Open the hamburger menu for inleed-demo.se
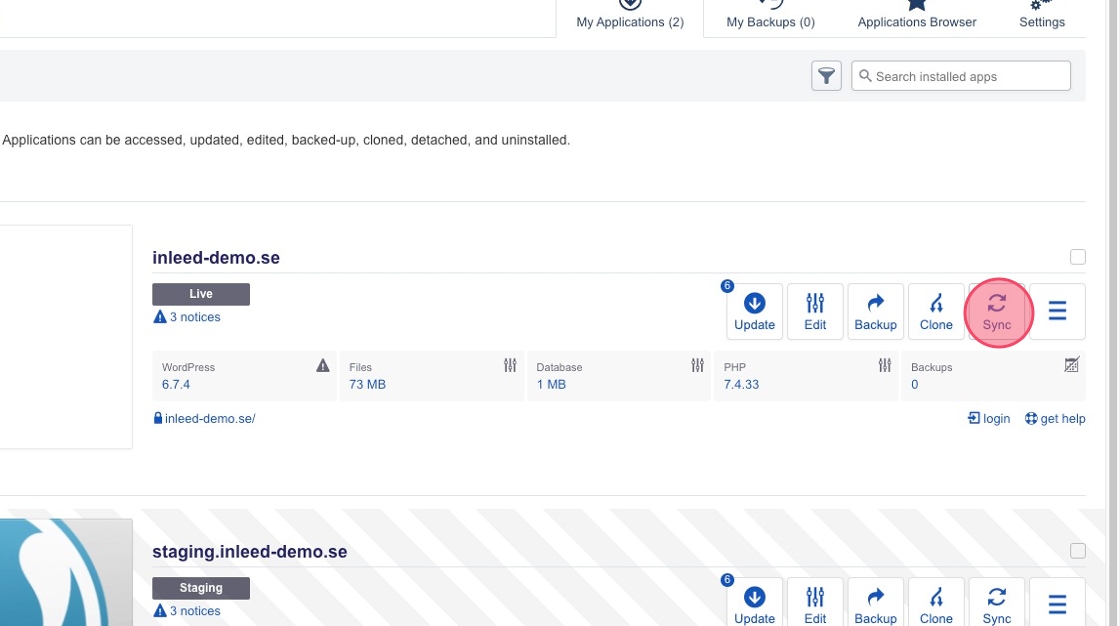 click(1057, 312)
